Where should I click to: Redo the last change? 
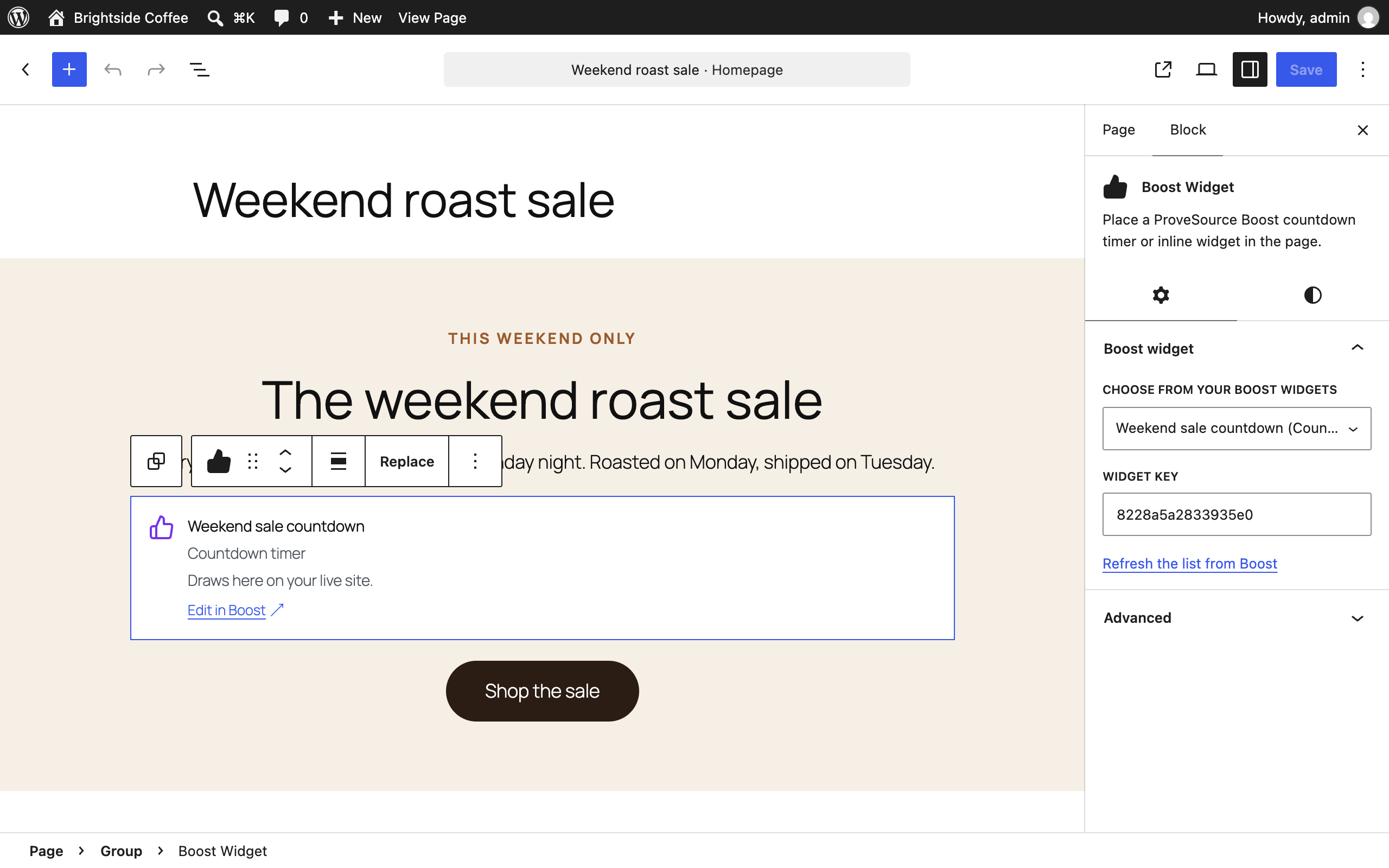pos(156,69)
